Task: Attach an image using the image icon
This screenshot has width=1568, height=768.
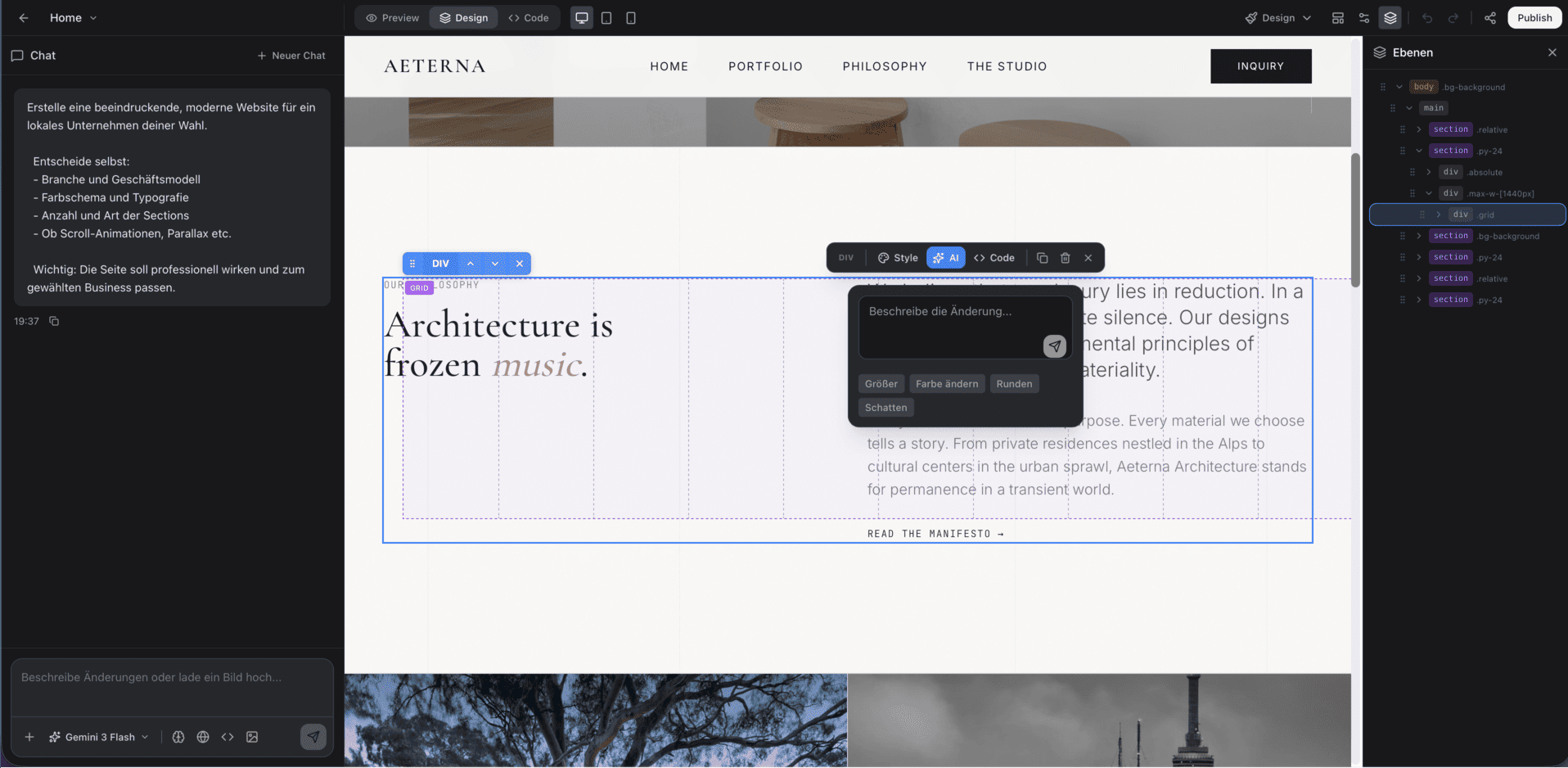Action: (x=252, y=737)
